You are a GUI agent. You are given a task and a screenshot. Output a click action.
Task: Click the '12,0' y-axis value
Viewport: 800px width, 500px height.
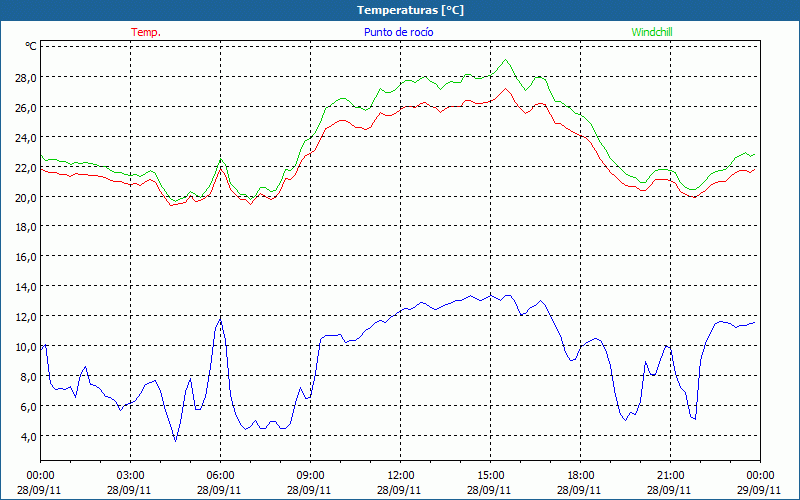[26, 317]
